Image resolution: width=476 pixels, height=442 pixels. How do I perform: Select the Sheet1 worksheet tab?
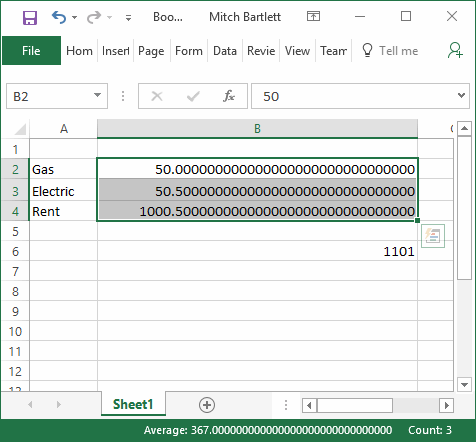coord(133,404)
